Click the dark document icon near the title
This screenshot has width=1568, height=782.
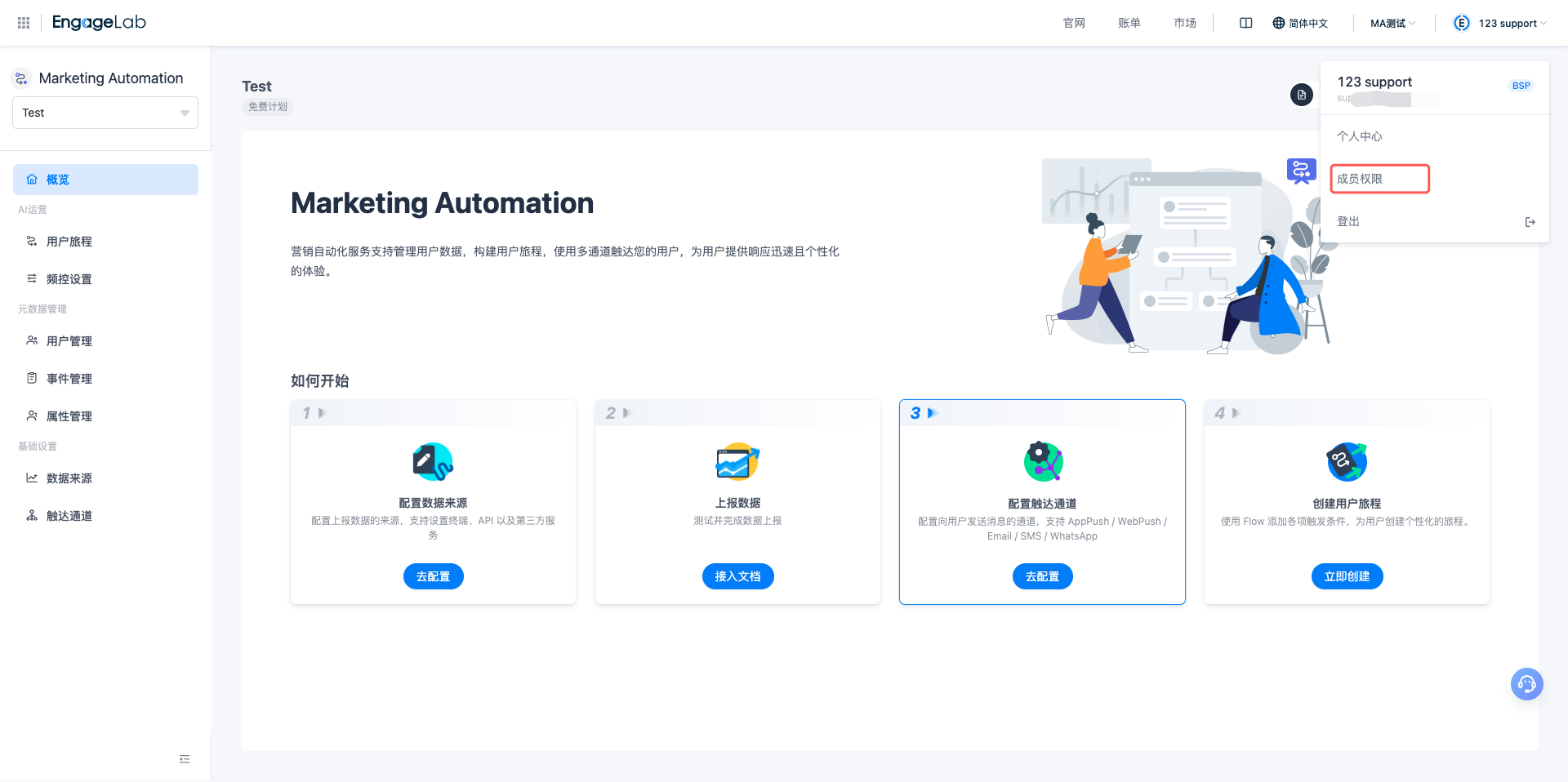1302,95
